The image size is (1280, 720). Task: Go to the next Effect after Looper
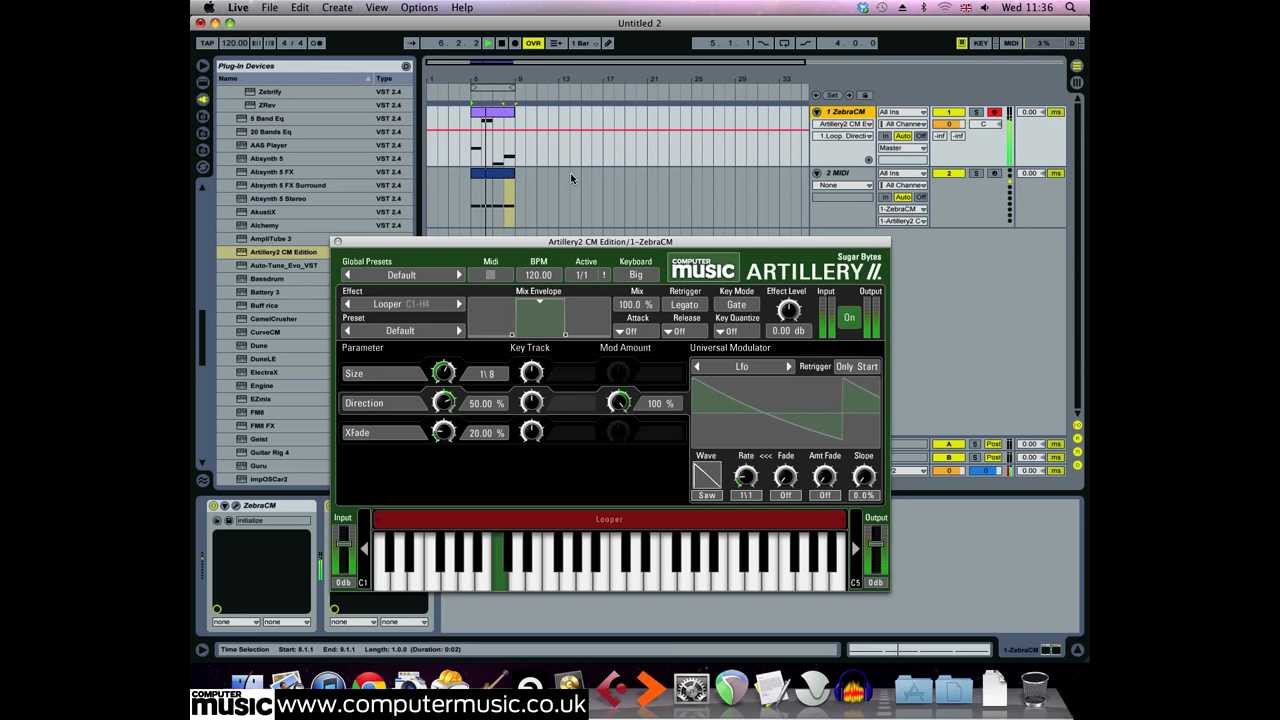(459, 304)
